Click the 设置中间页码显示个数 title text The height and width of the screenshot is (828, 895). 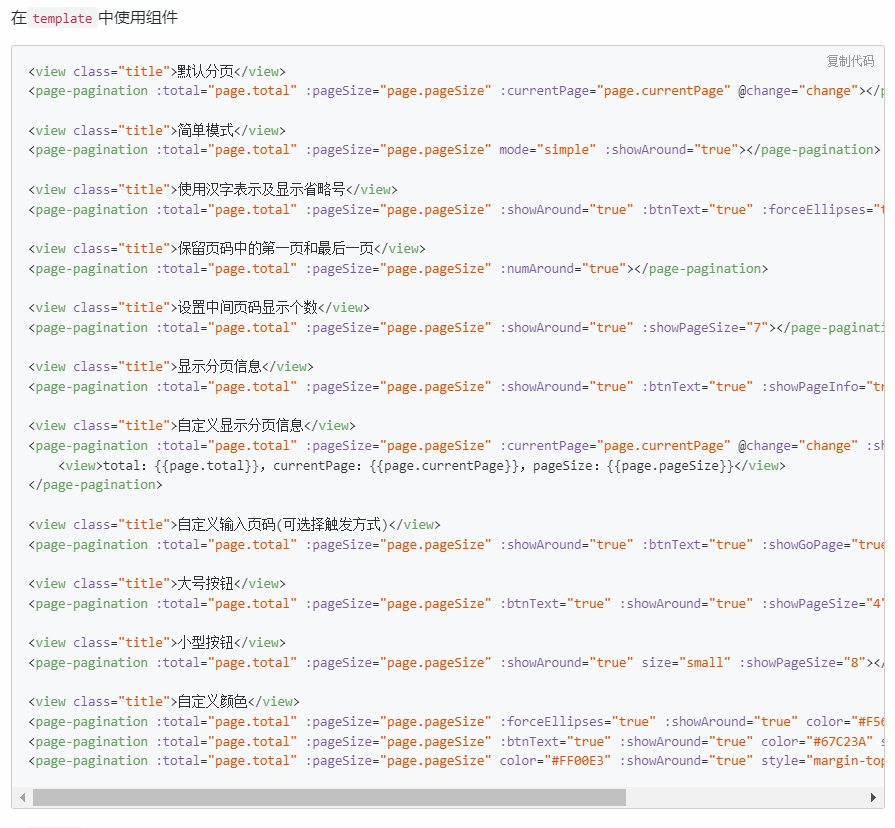[247, 307]
